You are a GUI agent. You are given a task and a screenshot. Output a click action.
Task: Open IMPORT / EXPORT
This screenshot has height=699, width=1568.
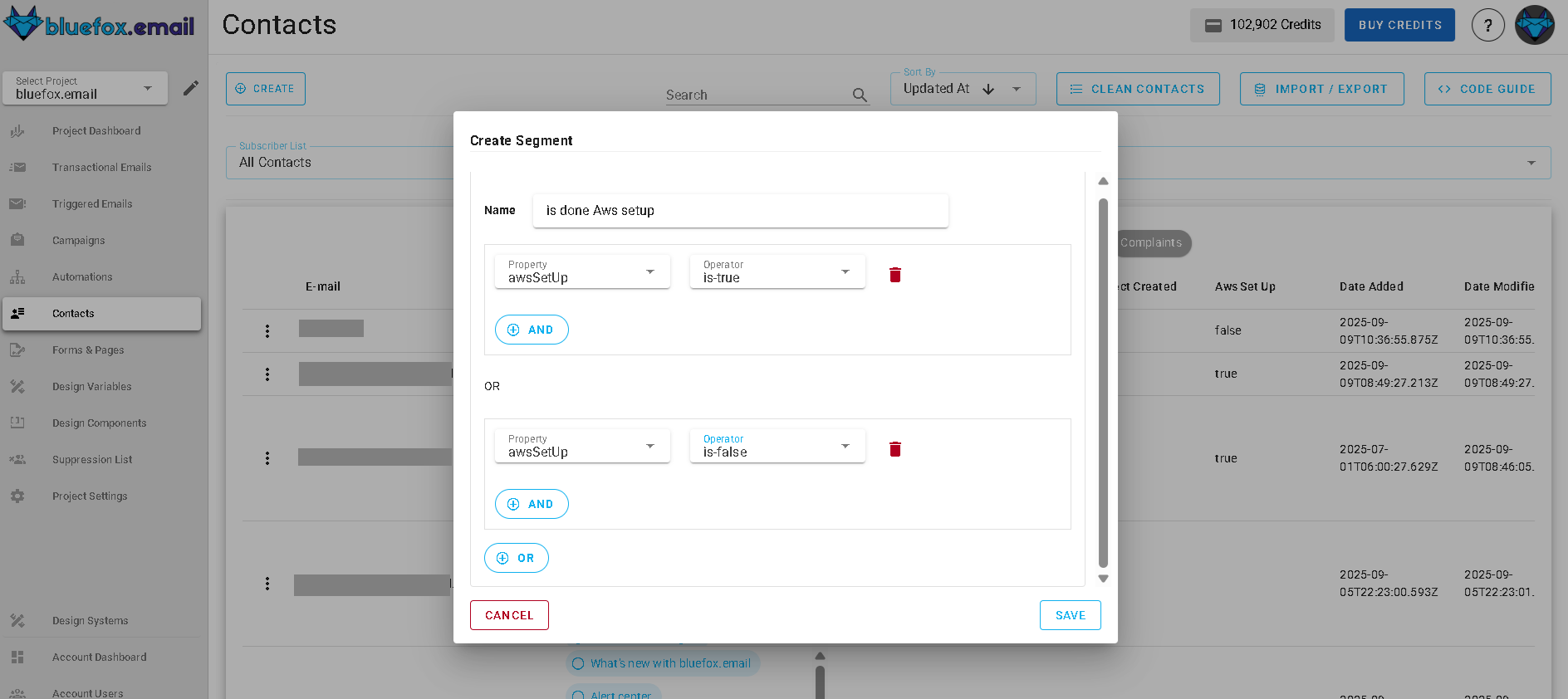[1322, 89]
